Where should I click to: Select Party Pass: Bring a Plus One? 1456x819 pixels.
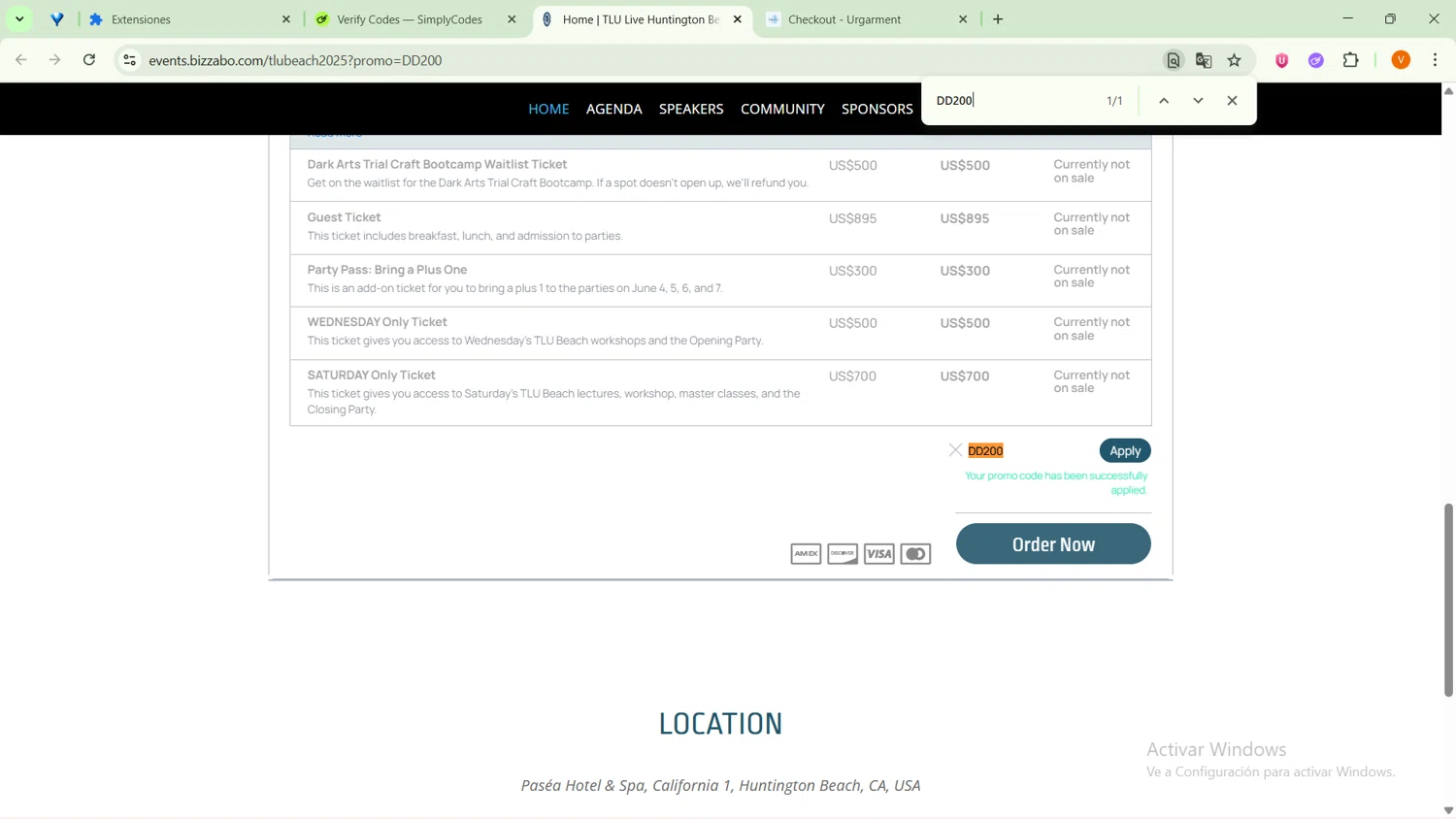[x=387, y=270]
